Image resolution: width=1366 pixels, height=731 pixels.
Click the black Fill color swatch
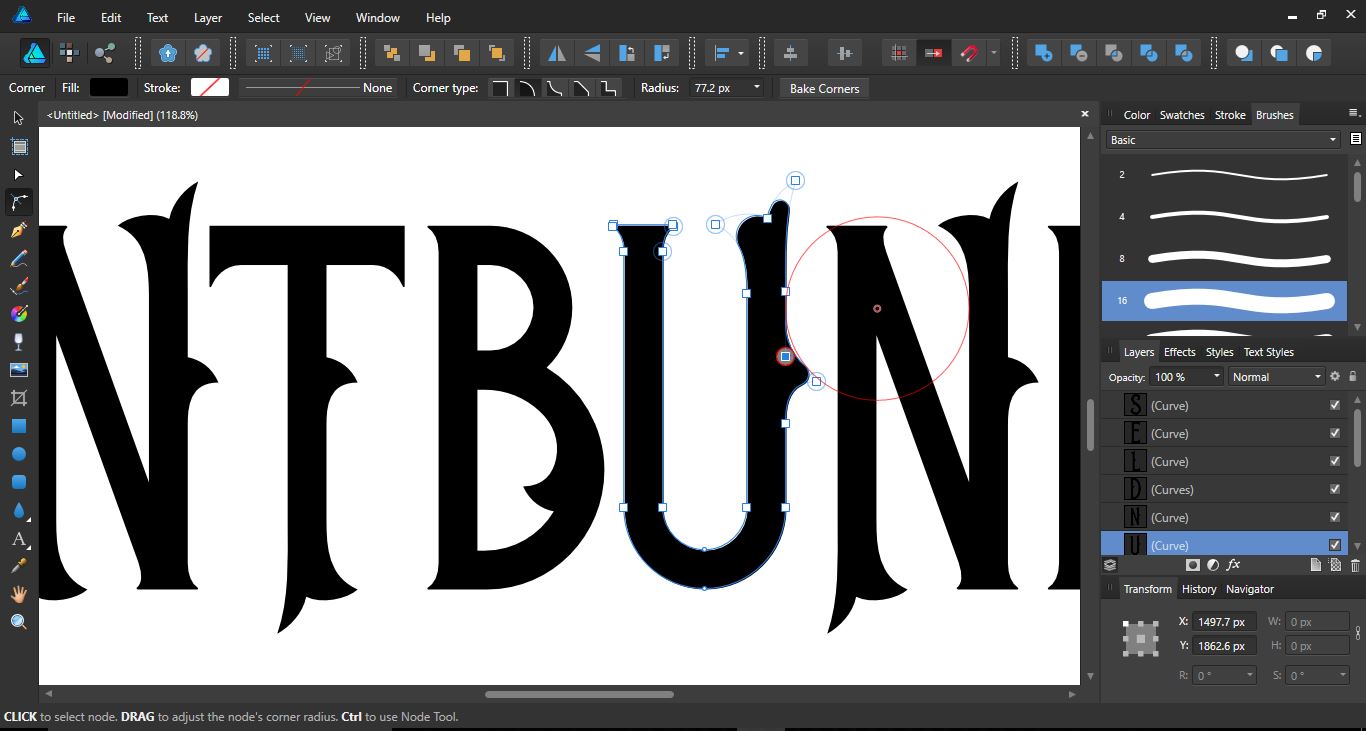(x=109, y=88)
